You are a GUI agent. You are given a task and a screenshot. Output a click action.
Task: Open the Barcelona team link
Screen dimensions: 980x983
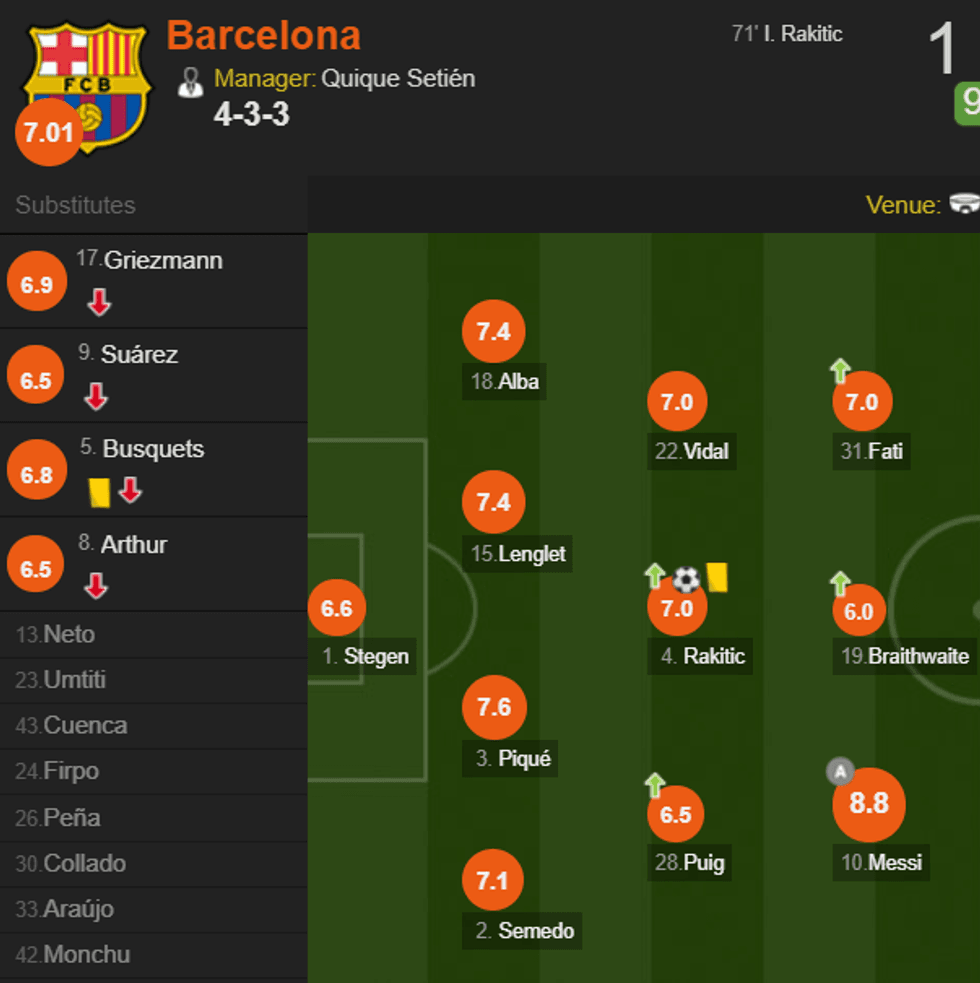(x=263, y=36)
